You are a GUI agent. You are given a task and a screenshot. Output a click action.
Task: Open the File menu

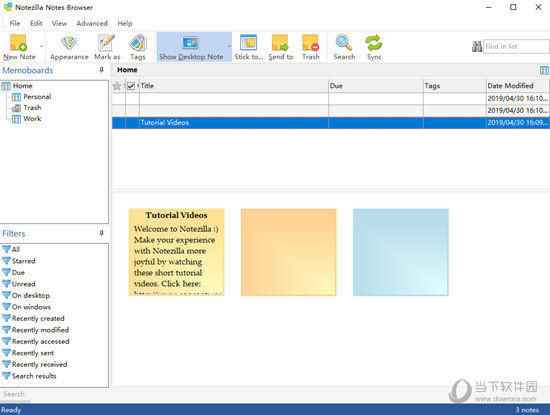15,24
